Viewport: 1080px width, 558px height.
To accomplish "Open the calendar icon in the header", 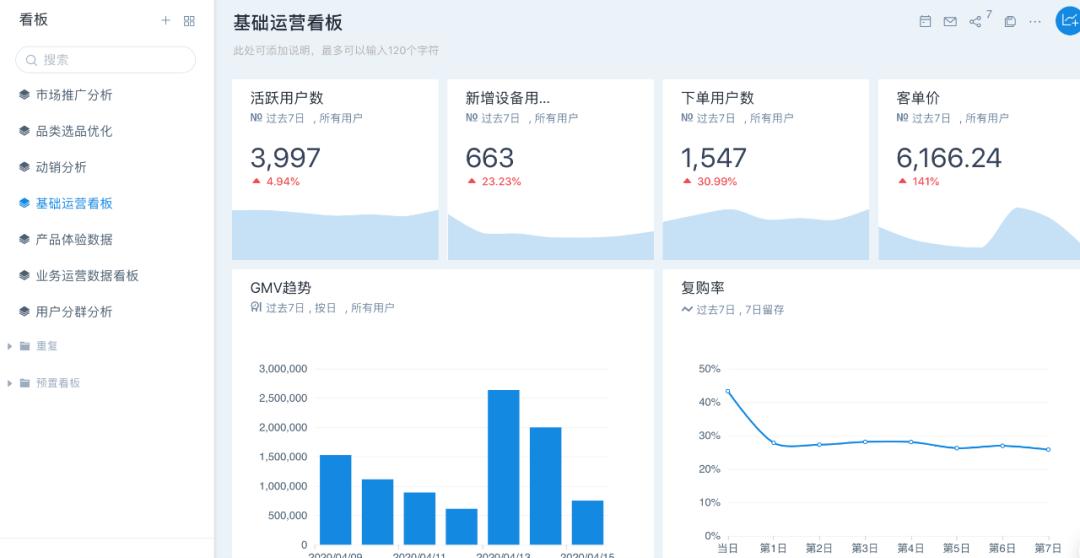I will [925, 21].
